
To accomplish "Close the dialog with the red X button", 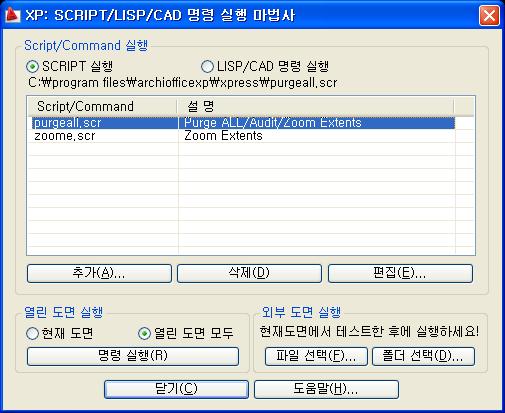I will click(x=489, y=15).
